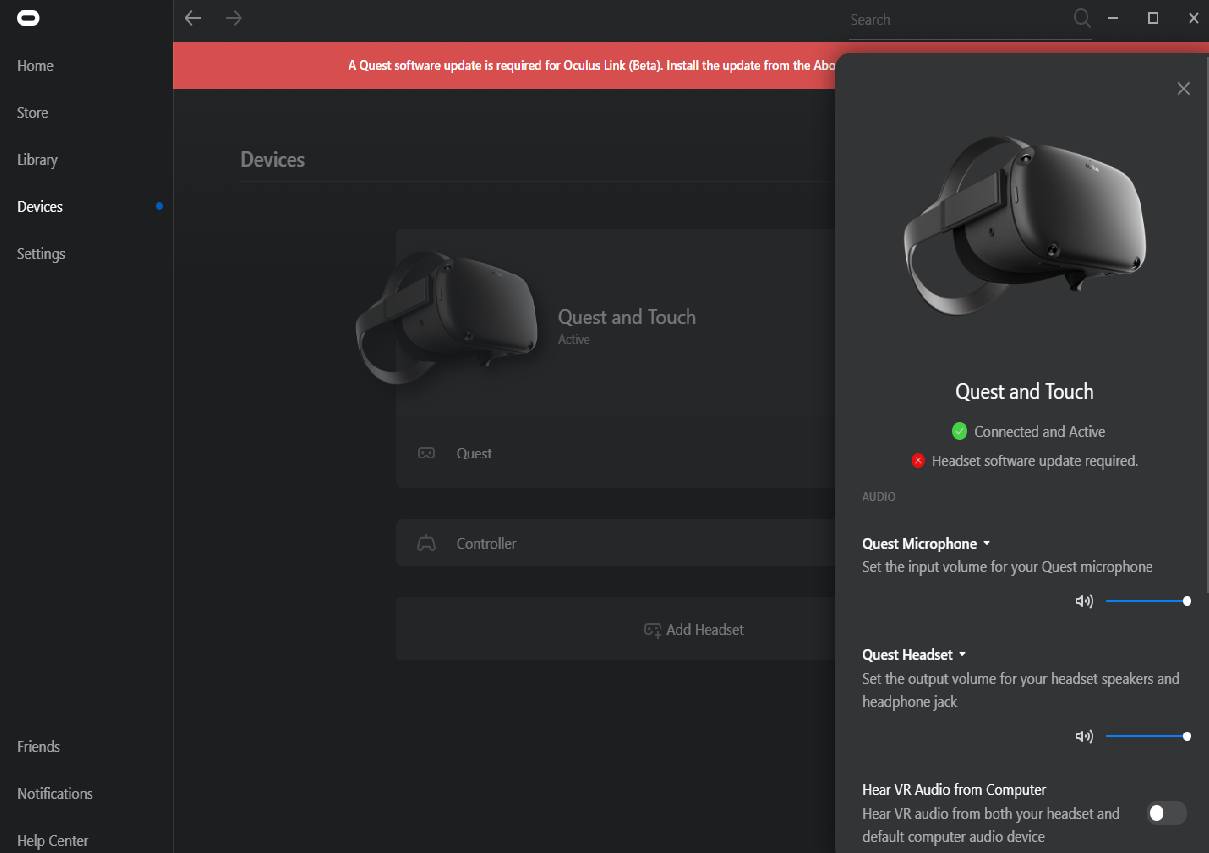Adjust the Quest Microphone input volume slider
Viewport: 1209px width, 853px height.
click(1146, 601)
